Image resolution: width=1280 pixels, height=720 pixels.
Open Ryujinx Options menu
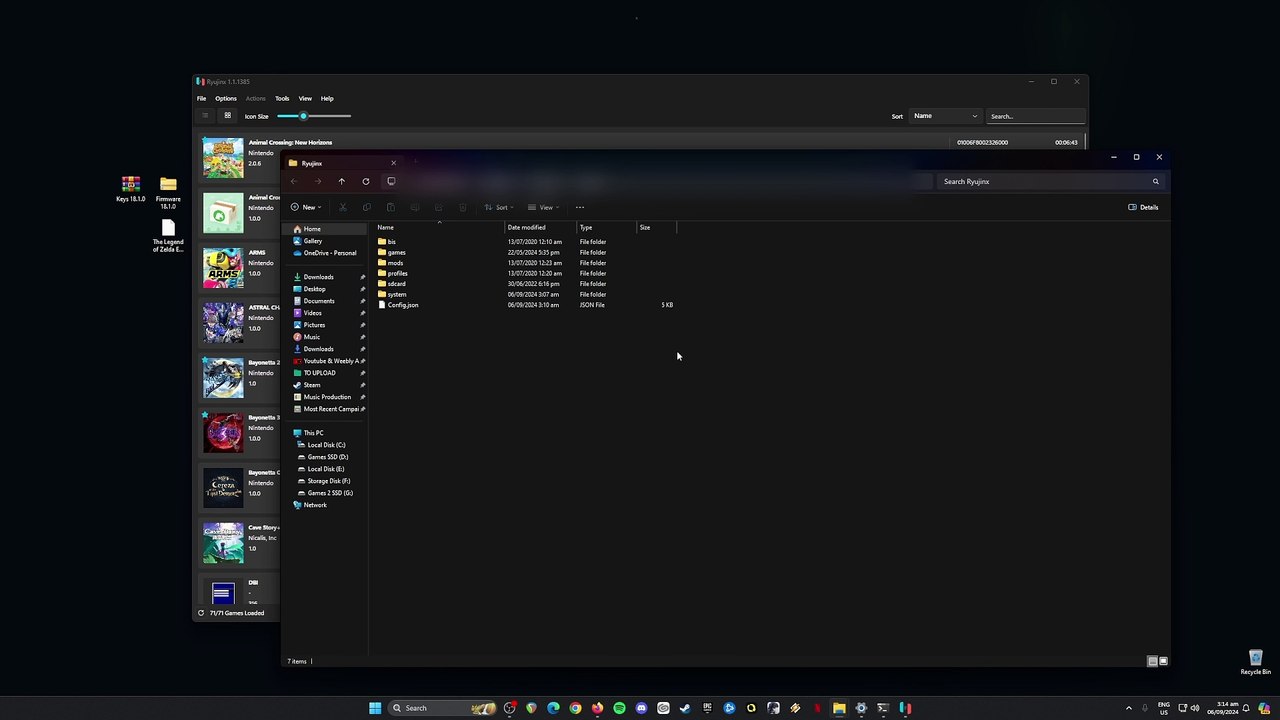tap(226, 98)
